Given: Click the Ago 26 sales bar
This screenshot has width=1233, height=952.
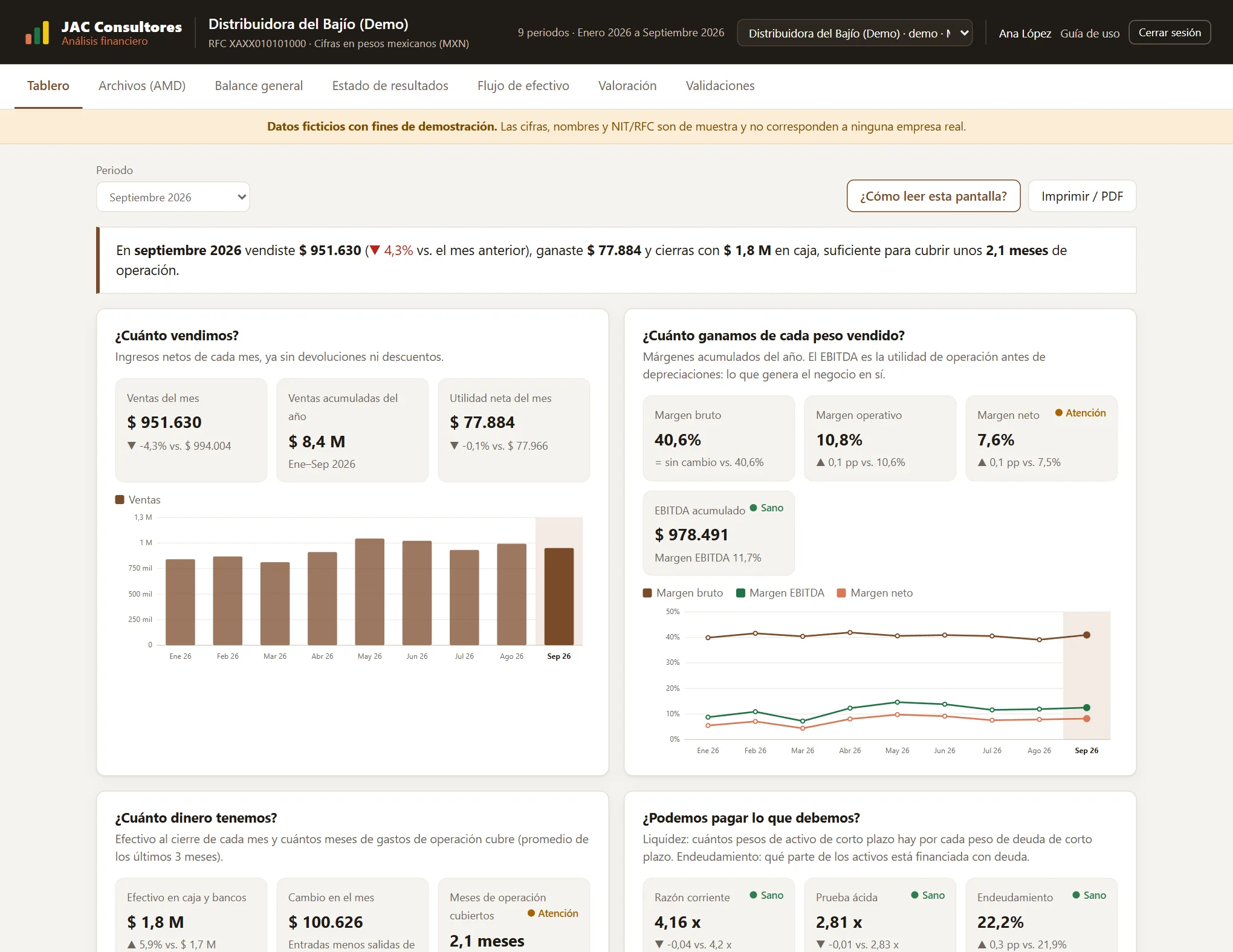Looking at the screenshot, I should 512,594.
